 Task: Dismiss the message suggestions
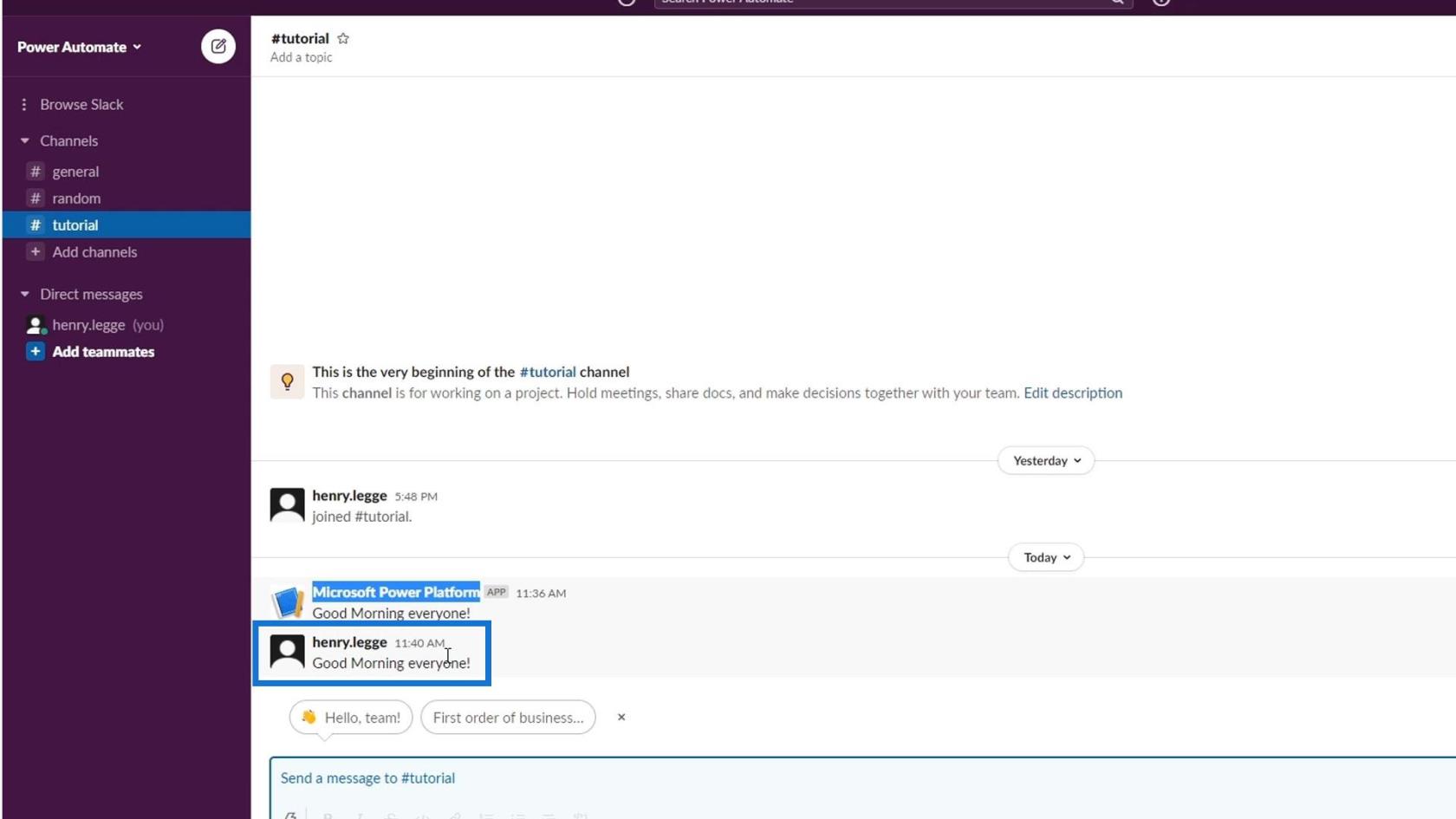click(621, 718)
